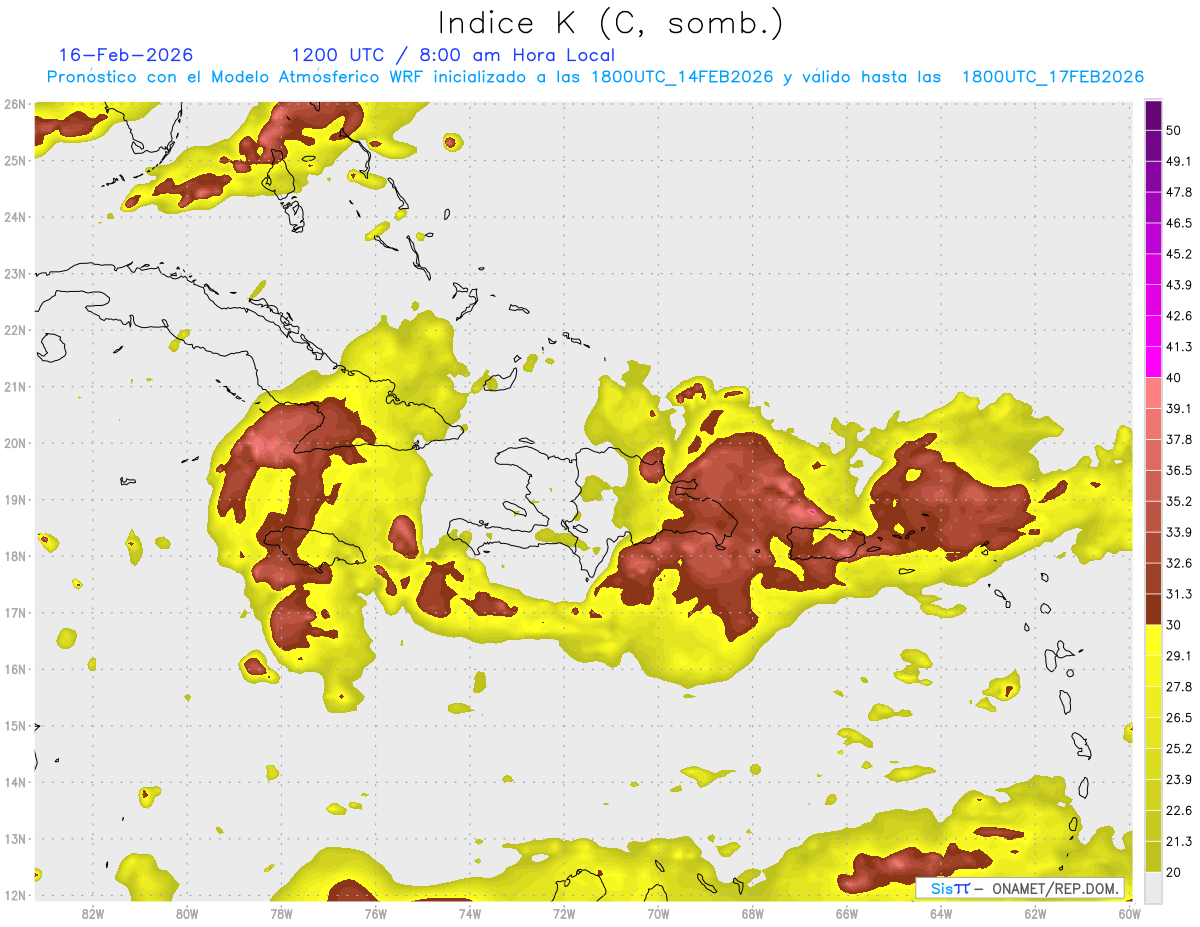Click the colorbar value "21.3"

coord(1178,842)
